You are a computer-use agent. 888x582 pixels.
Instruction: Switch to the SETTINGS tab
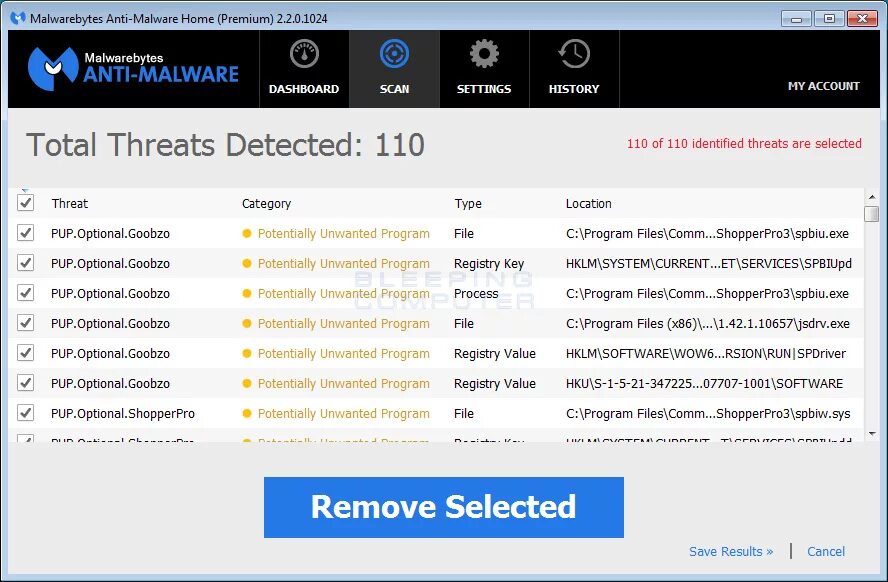[x=484, y=69]
